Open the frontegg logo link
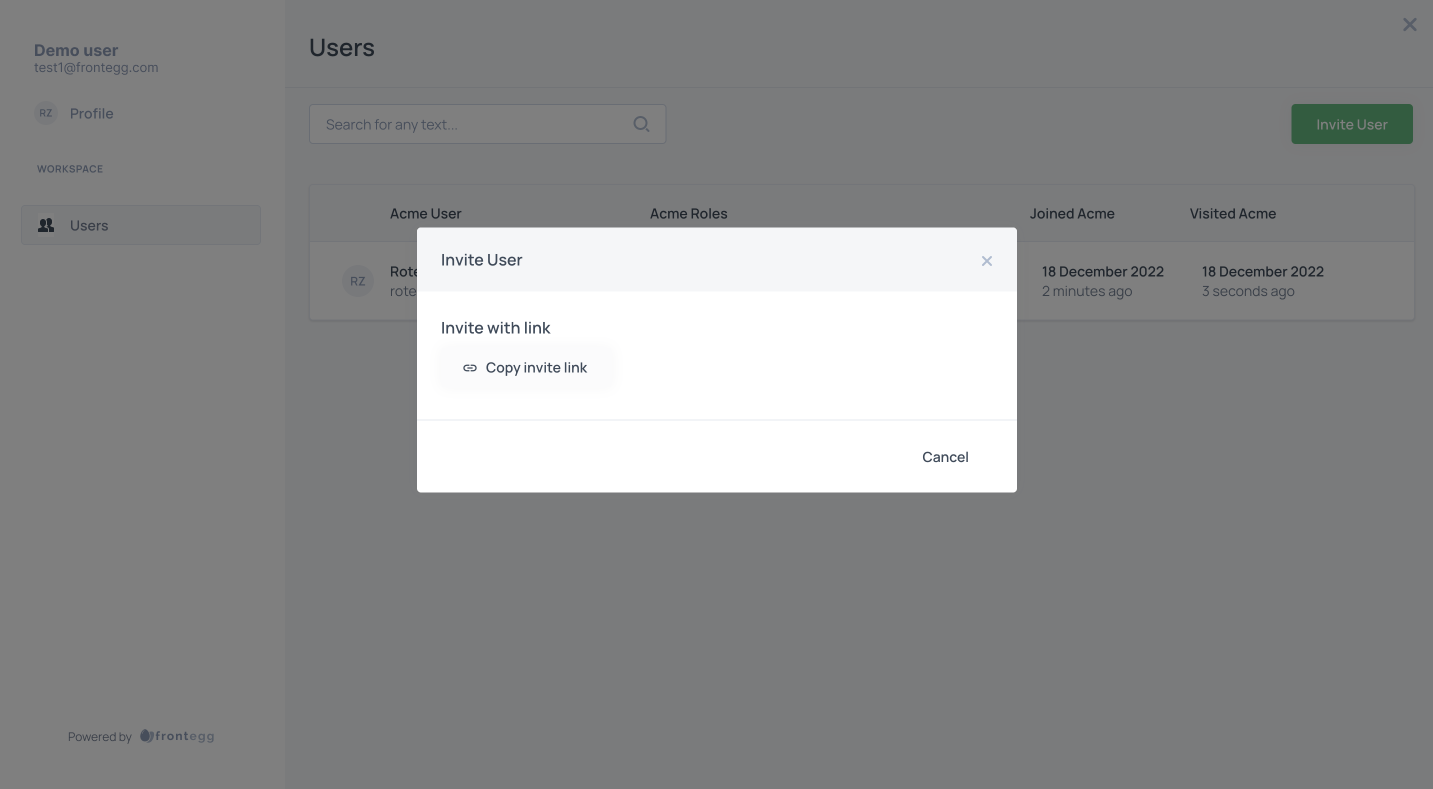This screenshot has height=789, width=1433. click(177, 736)
